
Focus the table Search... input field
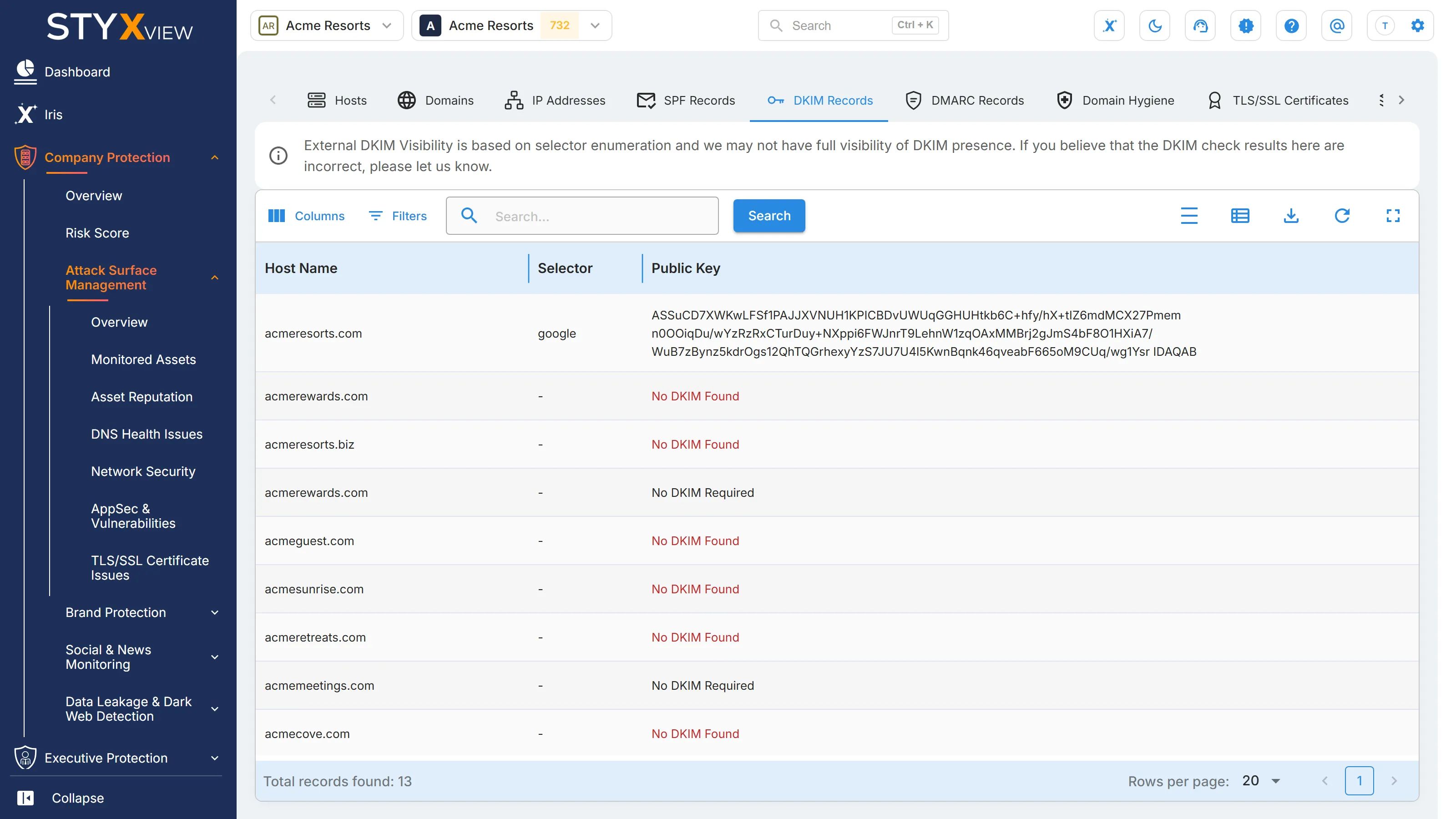click(x=582, y=216)
